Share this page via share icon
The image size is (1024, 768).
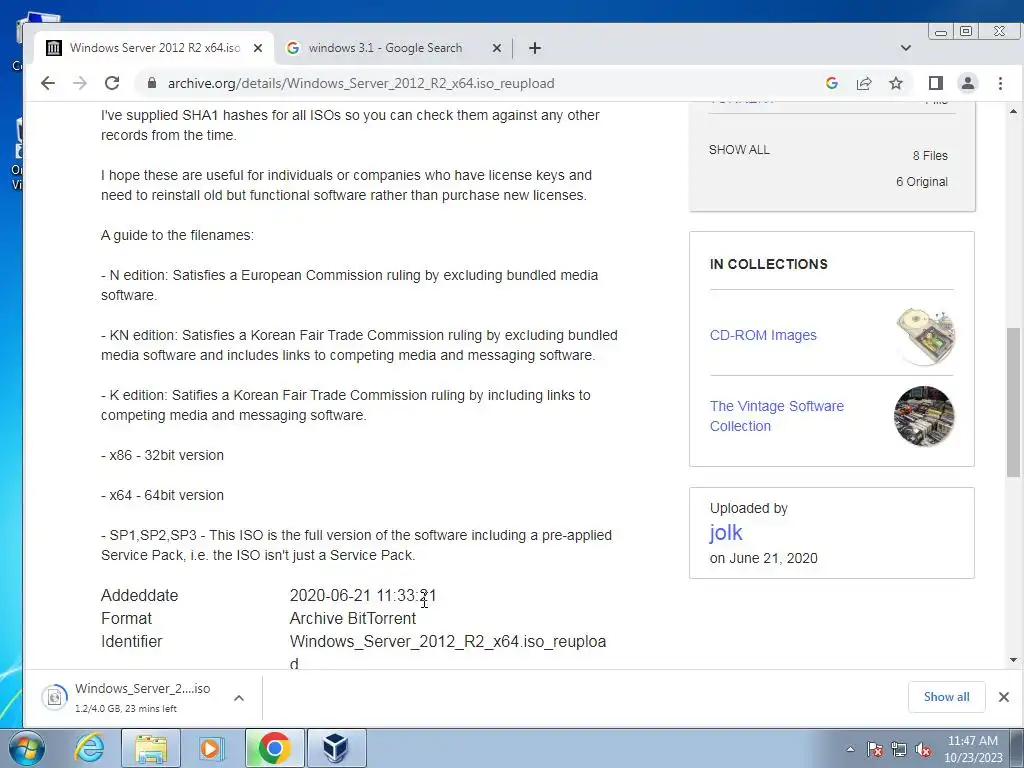pyautogui.click(x=864, y=83)
